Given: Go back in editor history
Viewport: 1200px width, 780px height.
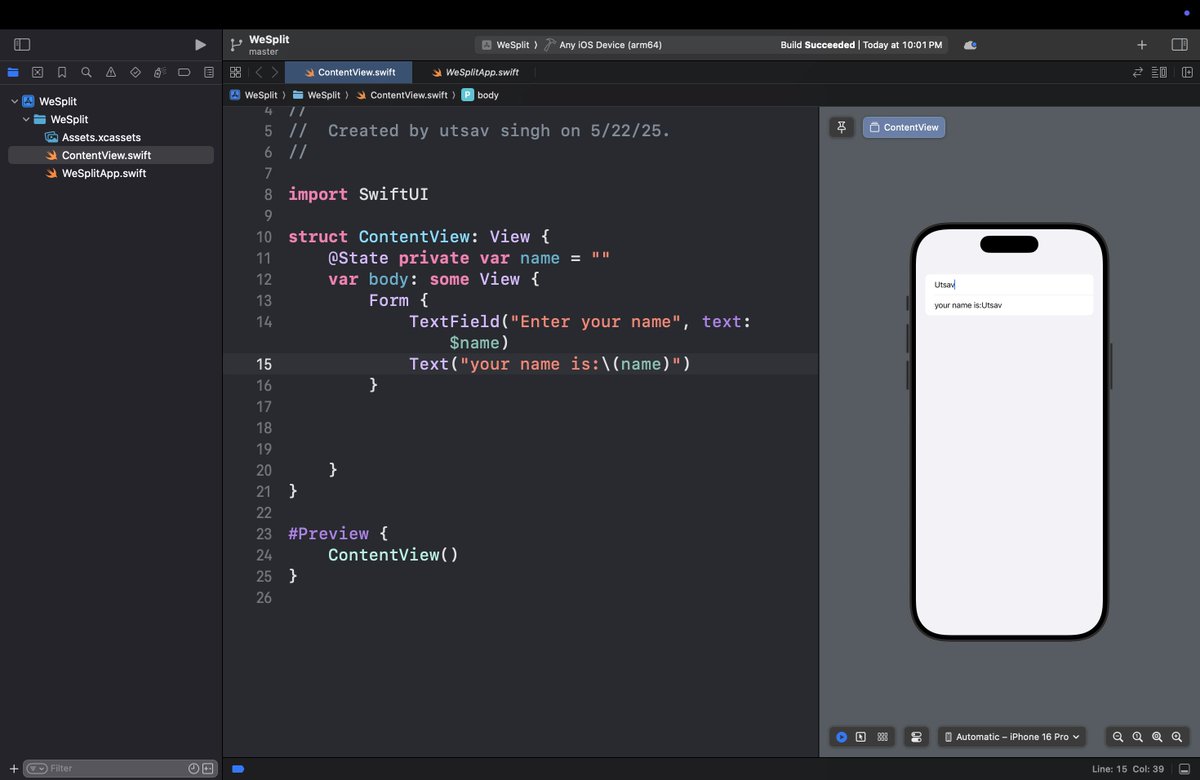Looking at the screenshot, I should pos(258,72).
